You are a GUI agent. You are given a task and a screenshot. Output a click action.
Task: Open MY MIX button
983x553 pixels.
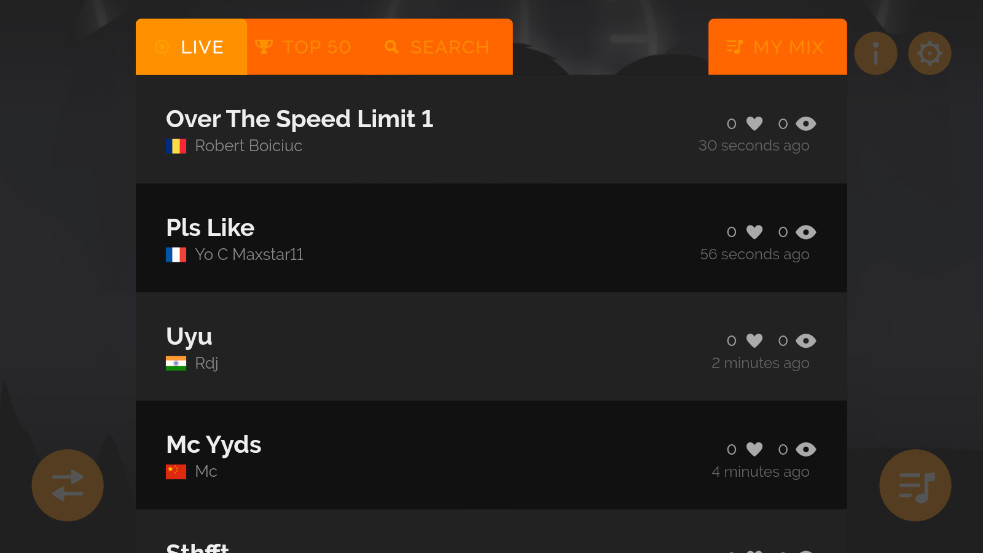(x=777, y=47)
